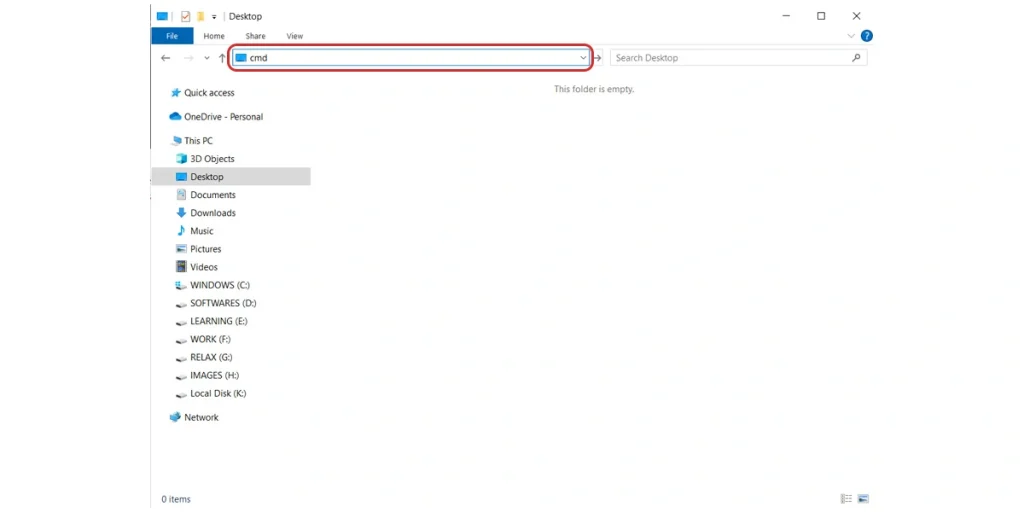The image size is (1024, 512).
Task: Open the File ribbon tab
Action: [172, 36]
